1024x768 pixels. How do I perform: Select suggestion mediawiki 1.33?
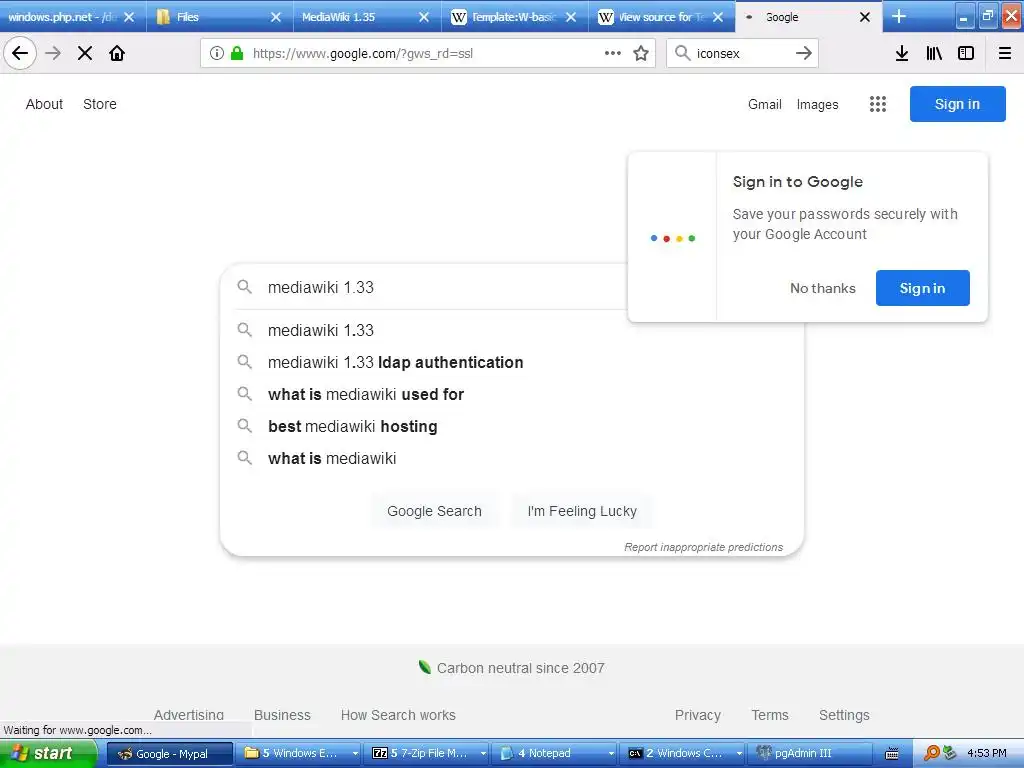pyautogui.click(x=511, y=330)
